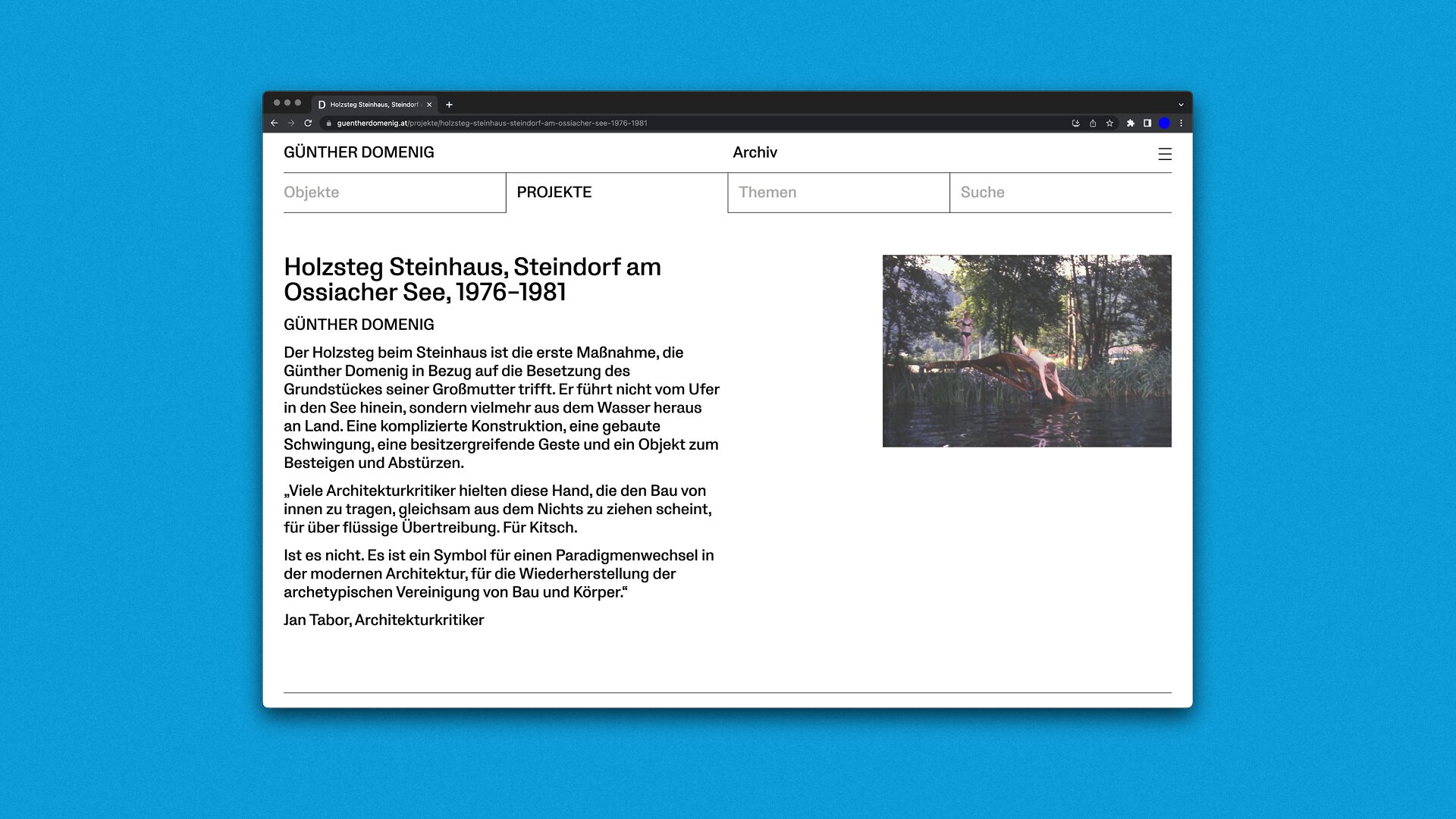Image resolution: width=1456 pixels, height=819 pixels.
Task: Open the blue profile avatar
Action: [x=1165, y=123]
